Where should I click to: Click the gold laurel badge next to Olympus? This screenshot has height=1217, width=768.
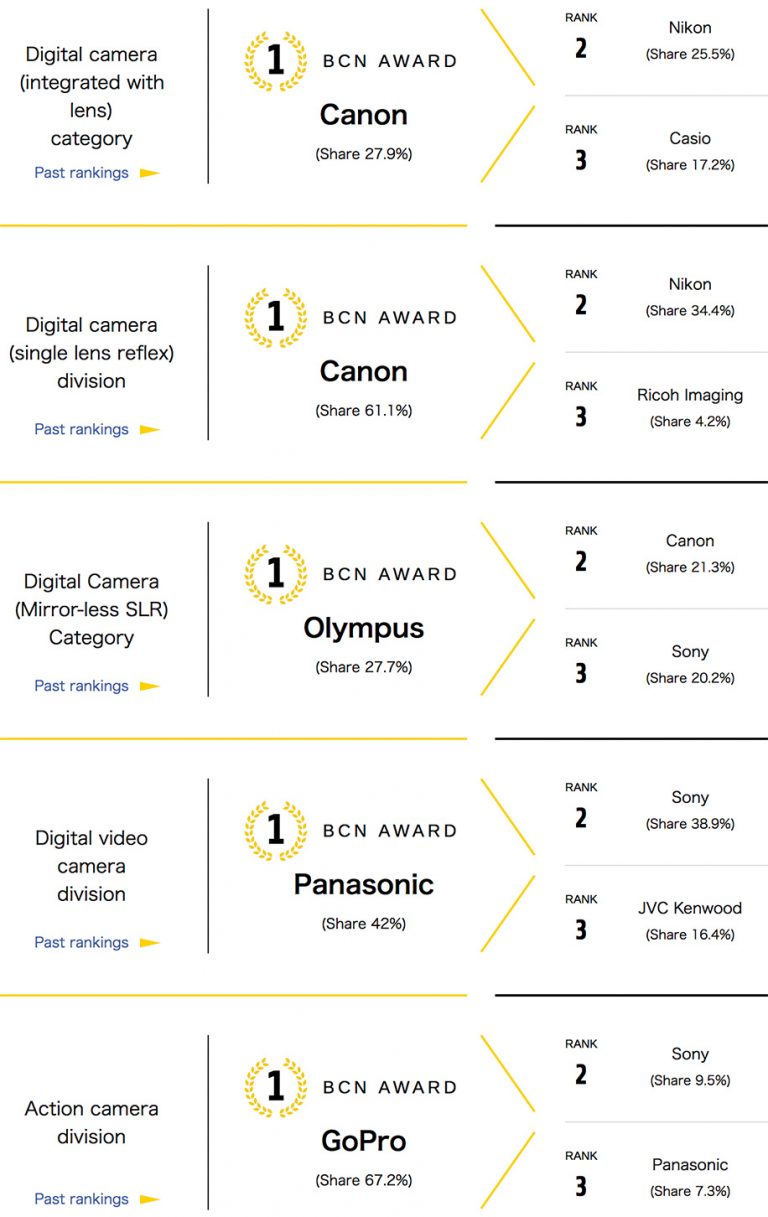pos(273,572)
